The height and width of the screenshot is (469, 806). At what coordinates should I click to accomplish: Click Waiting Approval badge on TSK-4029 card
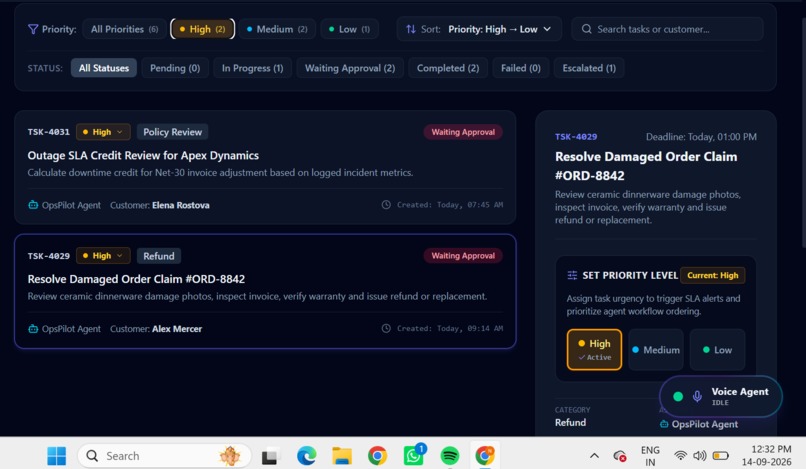tap(463, 256)
